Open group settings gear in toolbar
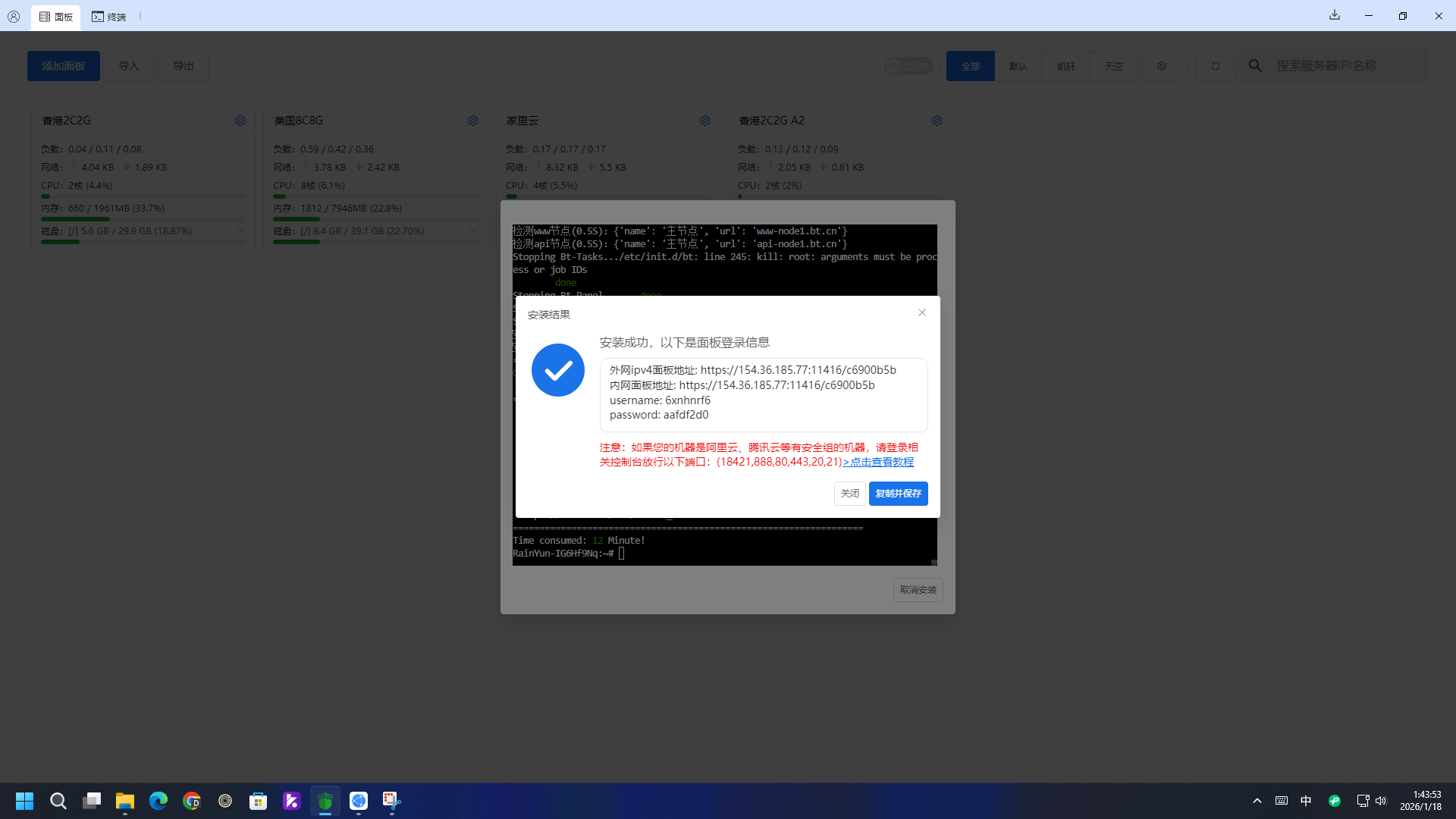The image size is (1456, 819). tap(1162, 66)
